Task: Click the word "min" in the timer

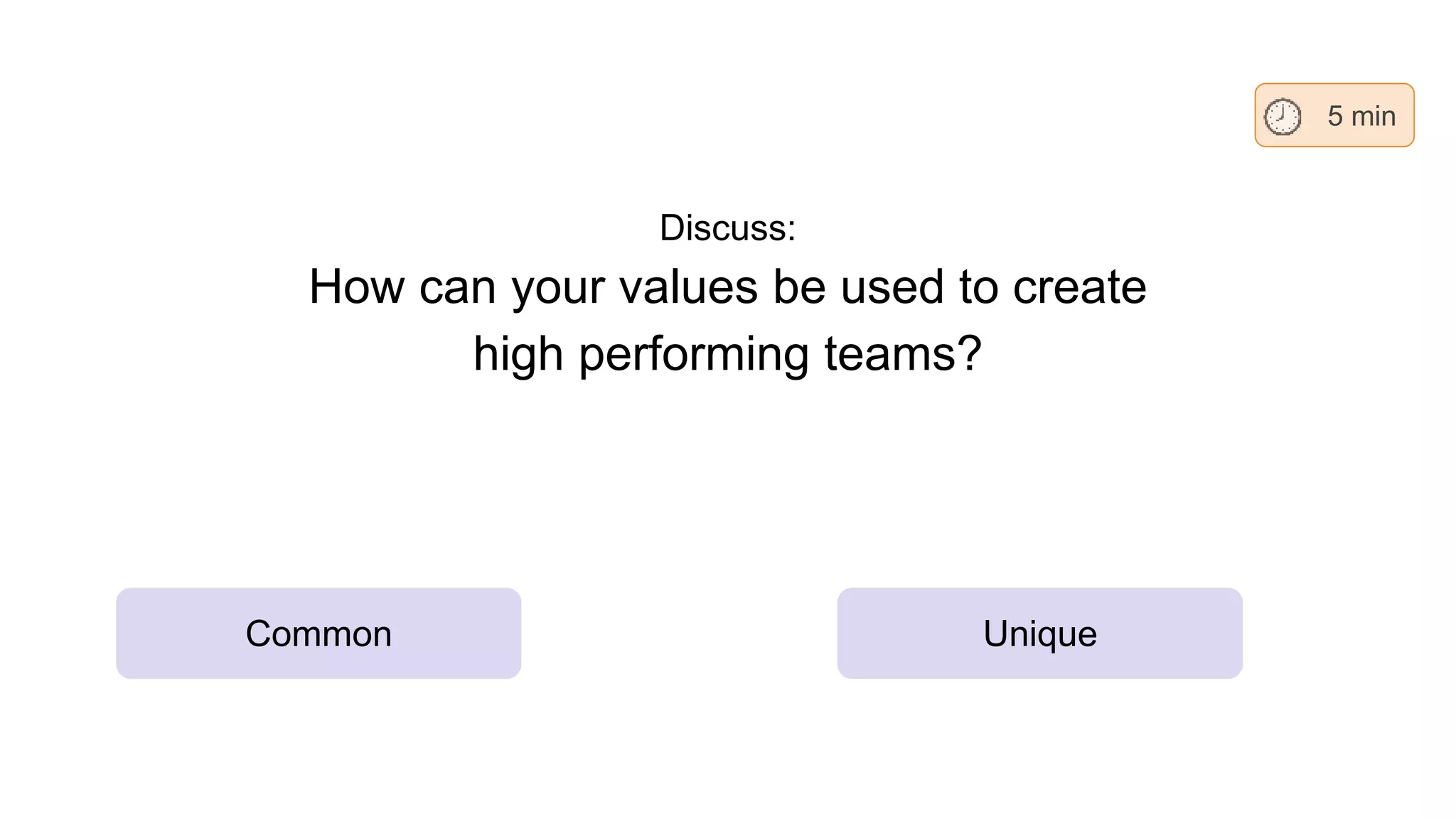Action: [x=1373, y=116]
